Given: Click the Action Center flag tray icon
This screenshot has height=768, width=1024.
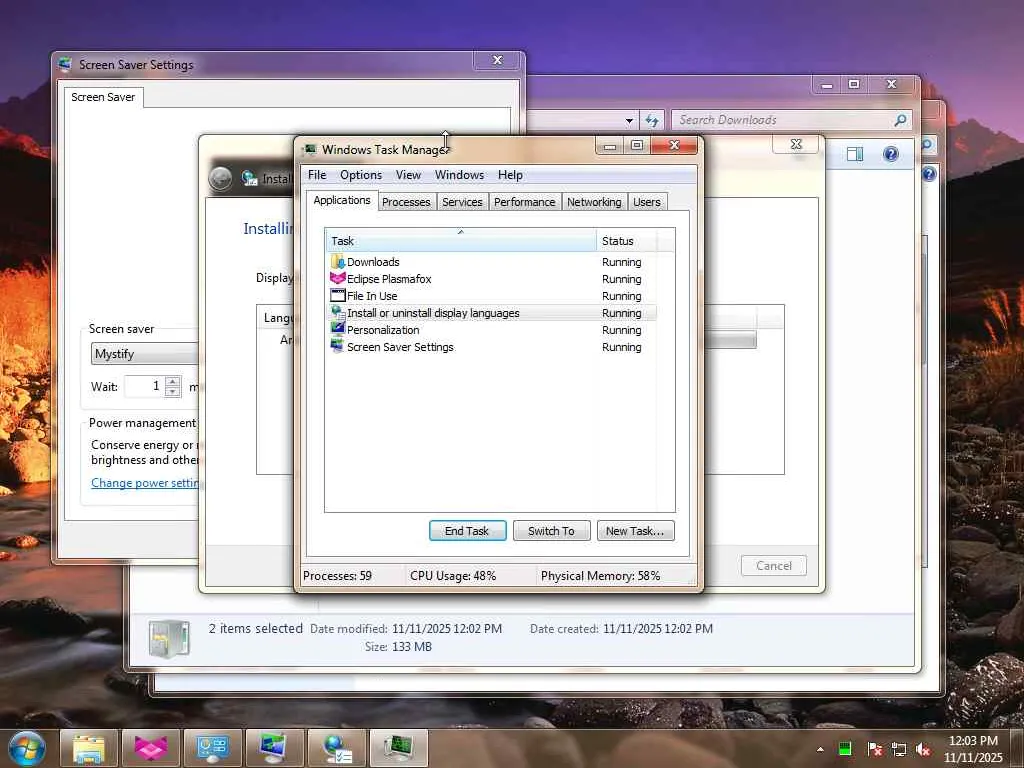Looking at the screenshot, I should coord(875,749).
